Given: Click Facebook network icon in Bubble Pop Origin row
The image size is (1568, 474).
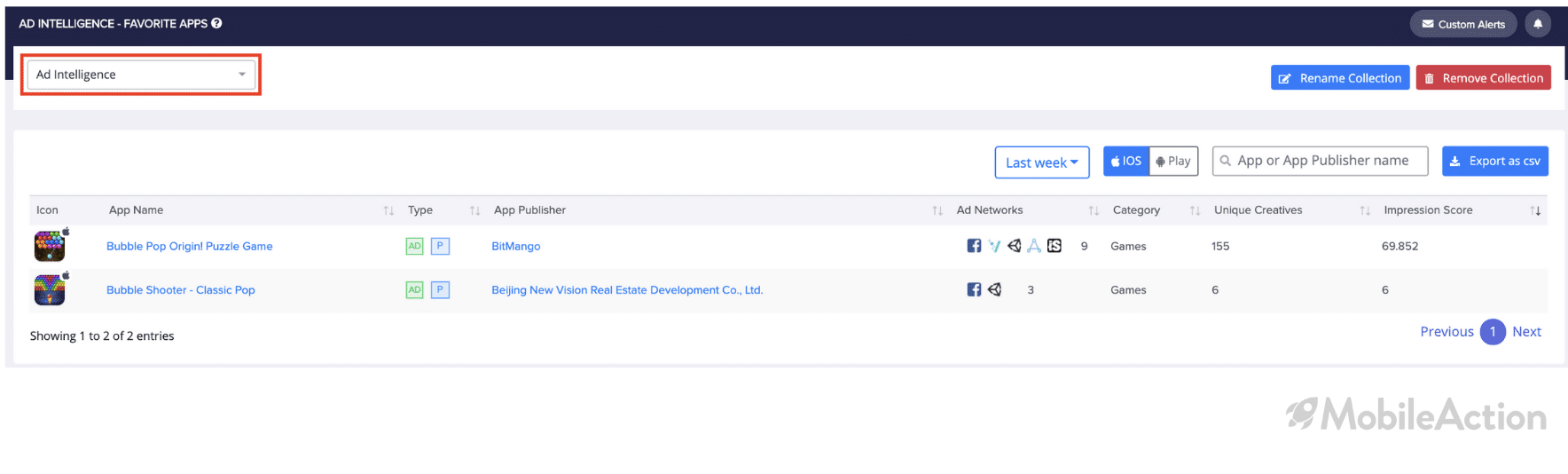Looking at the screenshot, I should [974, 246].
